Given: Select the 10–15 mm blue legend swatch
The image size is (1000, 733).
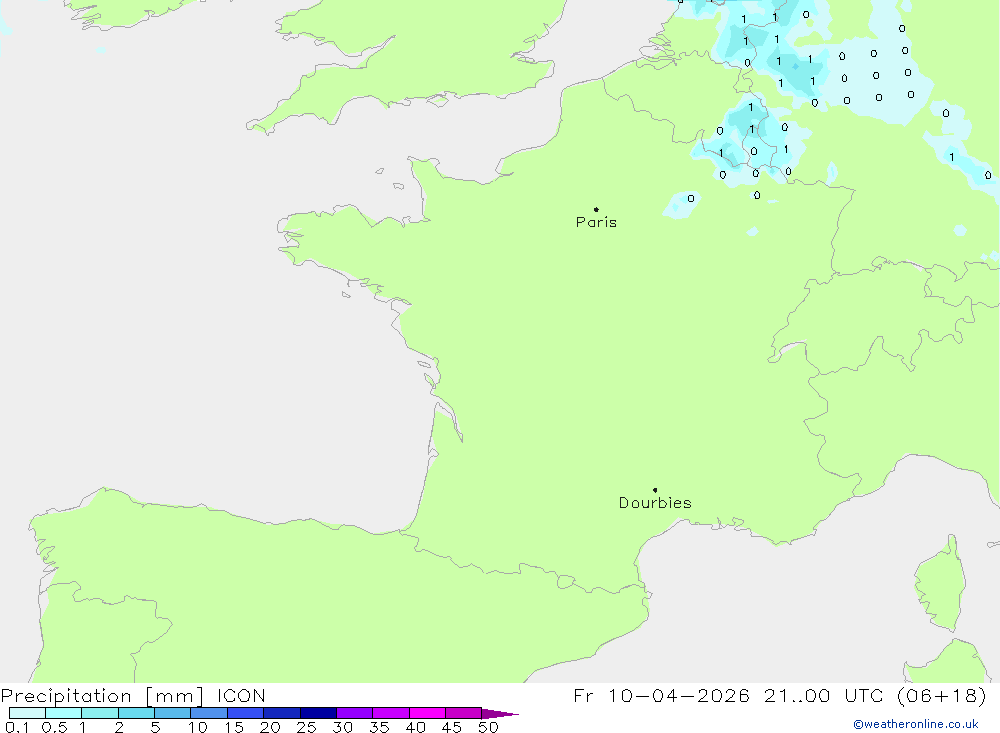Looking at the screenshot, I should (209, 713).
